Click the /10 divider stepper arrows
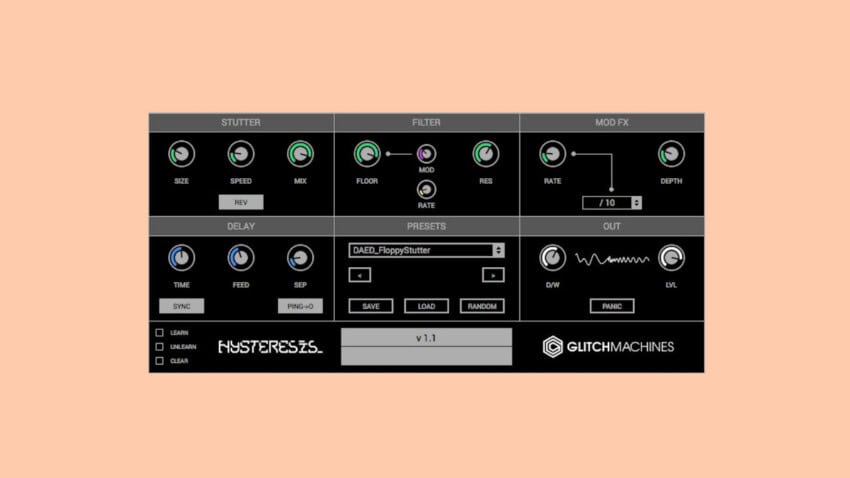The width and height of the screenshot is (850, 478). [636, 203]
